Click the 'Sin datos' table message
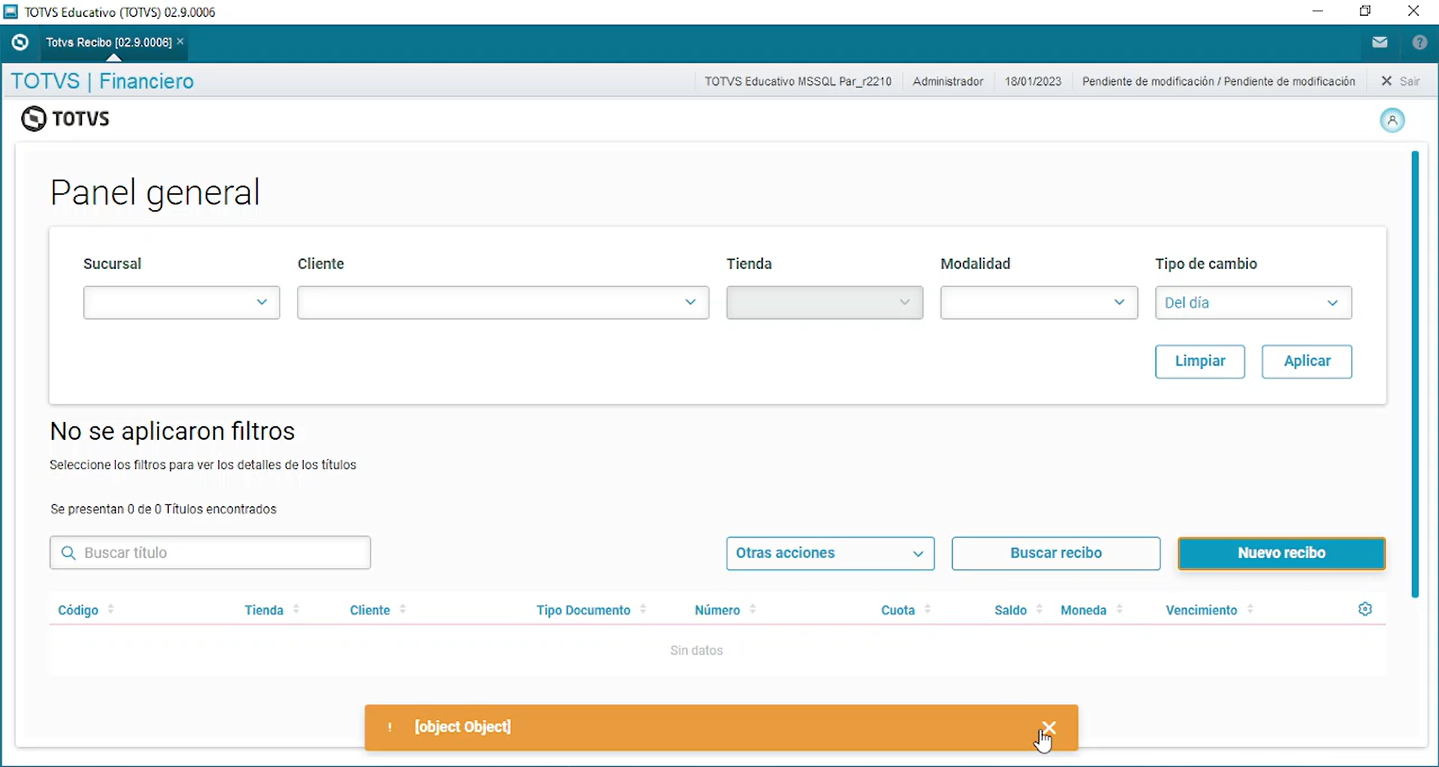The image size is (1439, 767). coord(696,651)
